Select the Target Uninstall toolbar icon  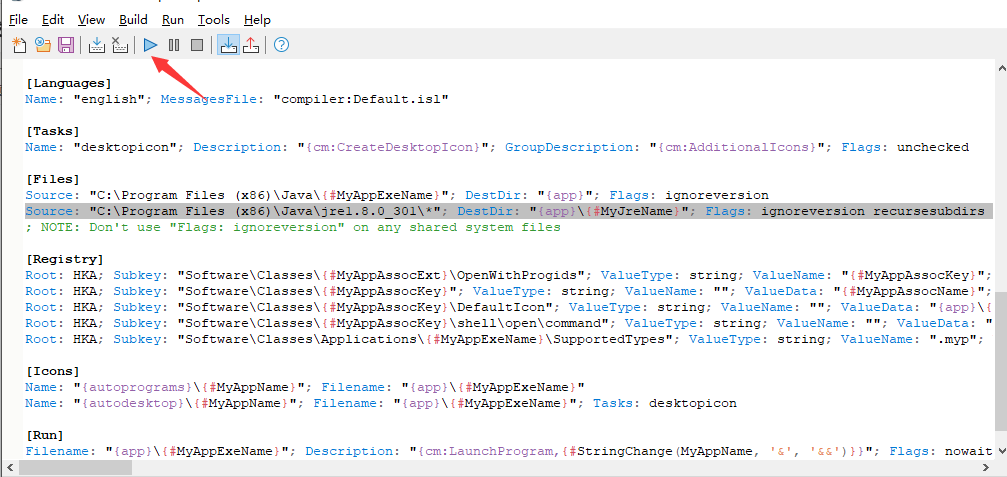(x=251, y=45)
